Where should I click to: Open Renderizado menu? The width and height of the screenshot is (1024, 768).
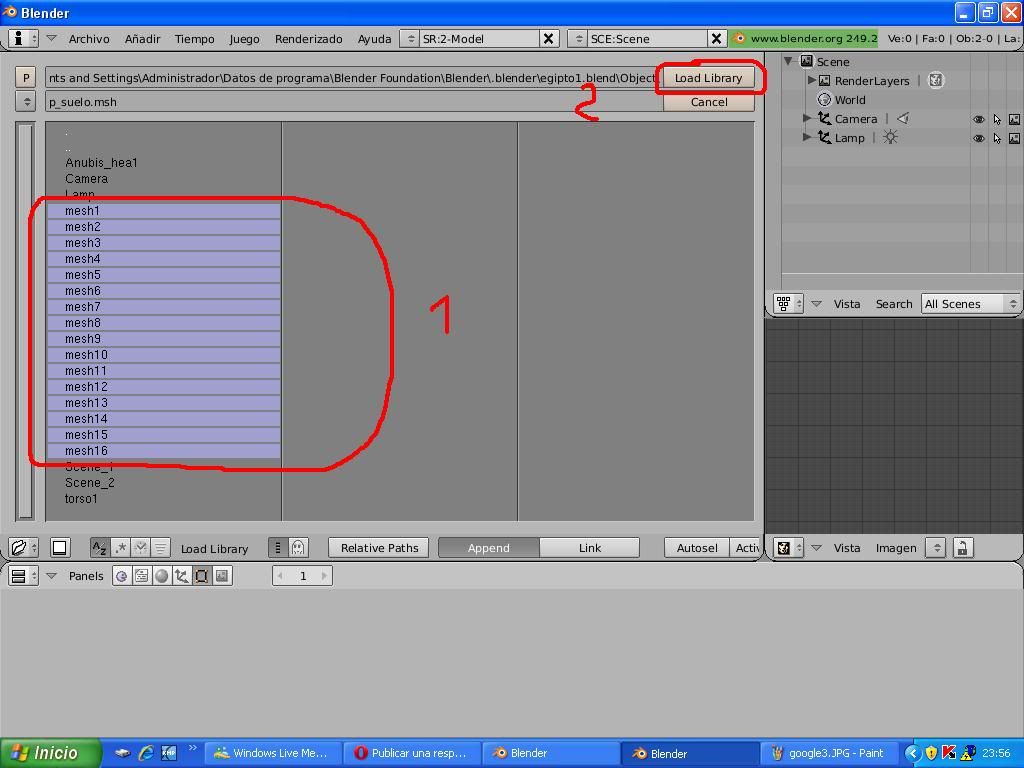click(x=308, y=39)
